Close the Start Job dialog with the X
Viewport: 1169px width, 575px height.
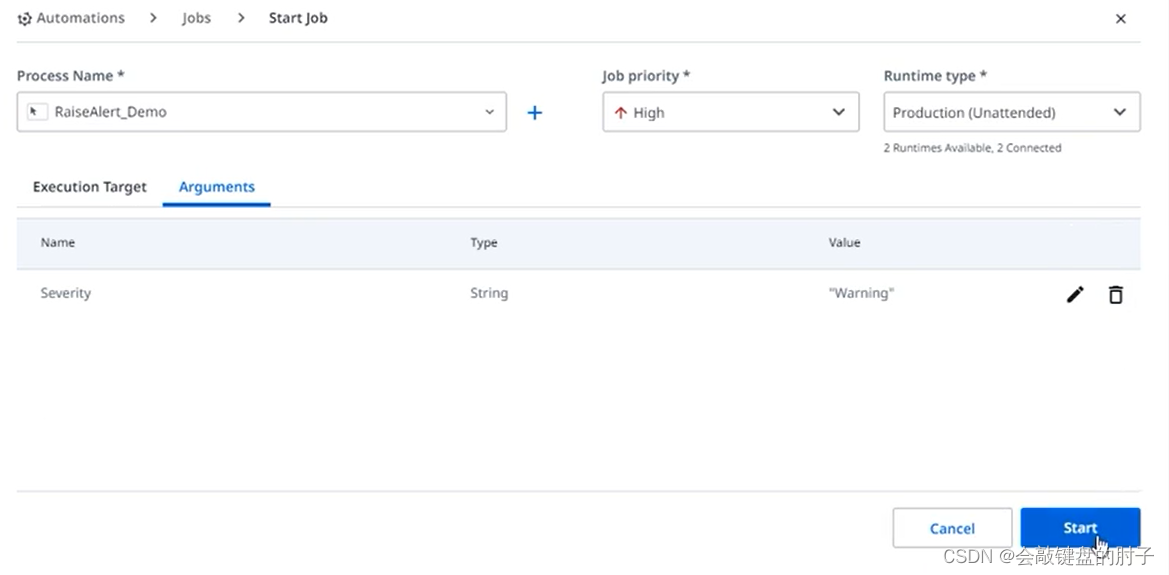[1121, 19]
